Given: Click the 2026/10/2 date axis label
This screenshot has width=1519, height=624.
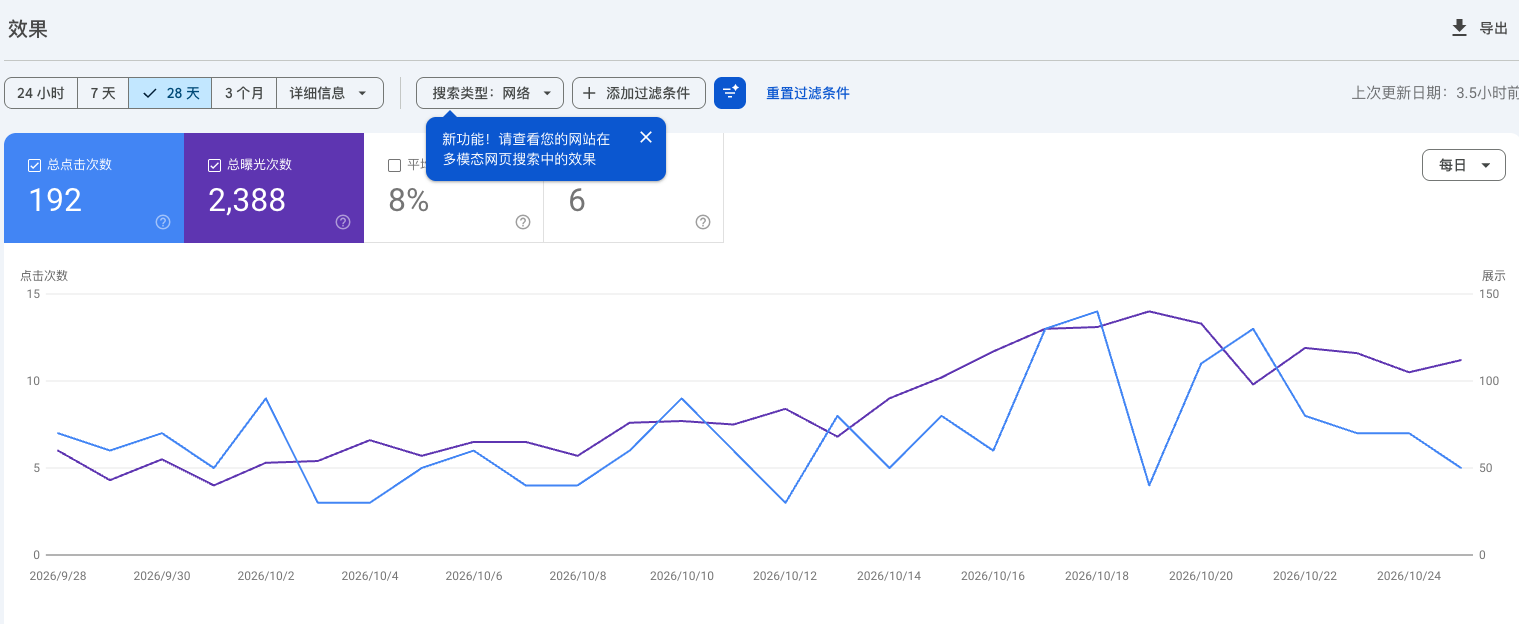Looking at the screenshot, I should coord(266,576).
